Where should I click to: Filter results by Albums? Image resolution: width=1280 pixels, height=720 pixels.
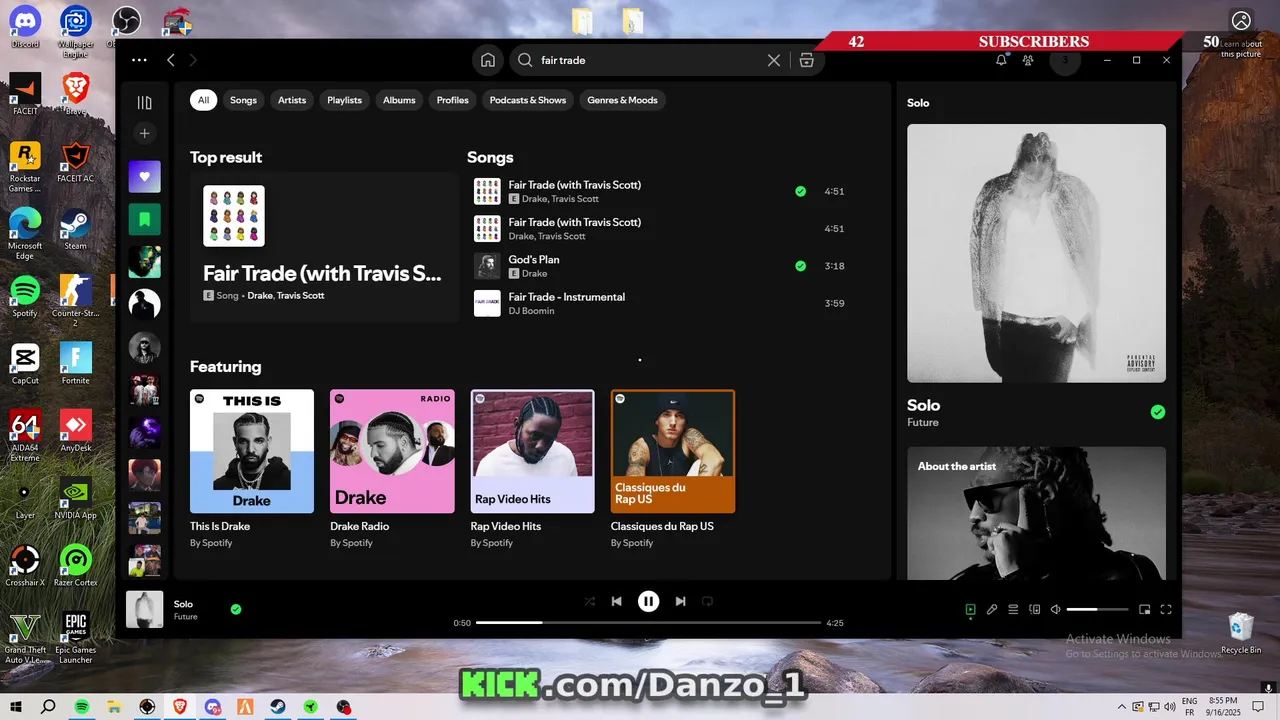point(399,100)
